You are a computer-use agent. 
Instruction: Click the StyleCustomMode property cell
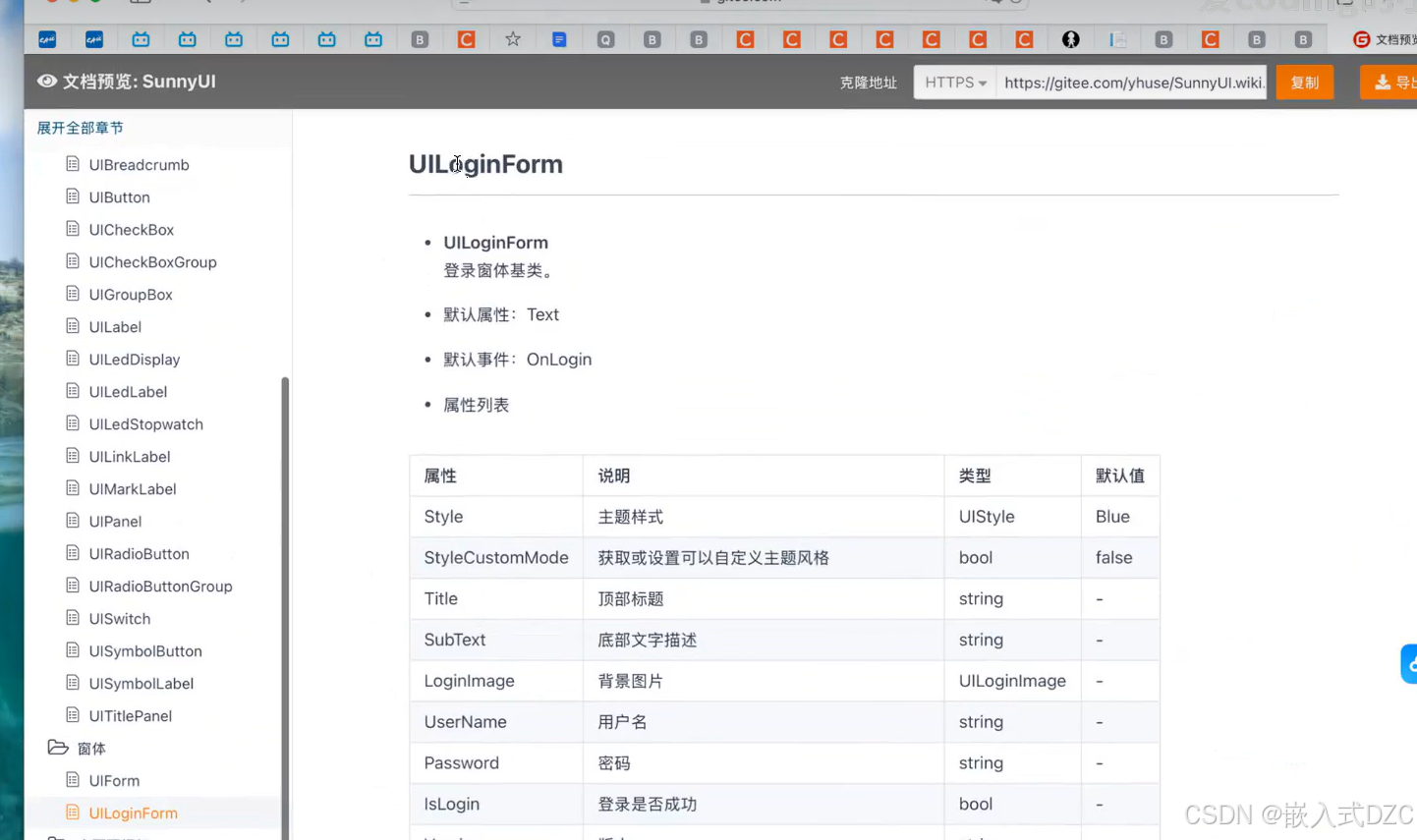tap(496, 557)
